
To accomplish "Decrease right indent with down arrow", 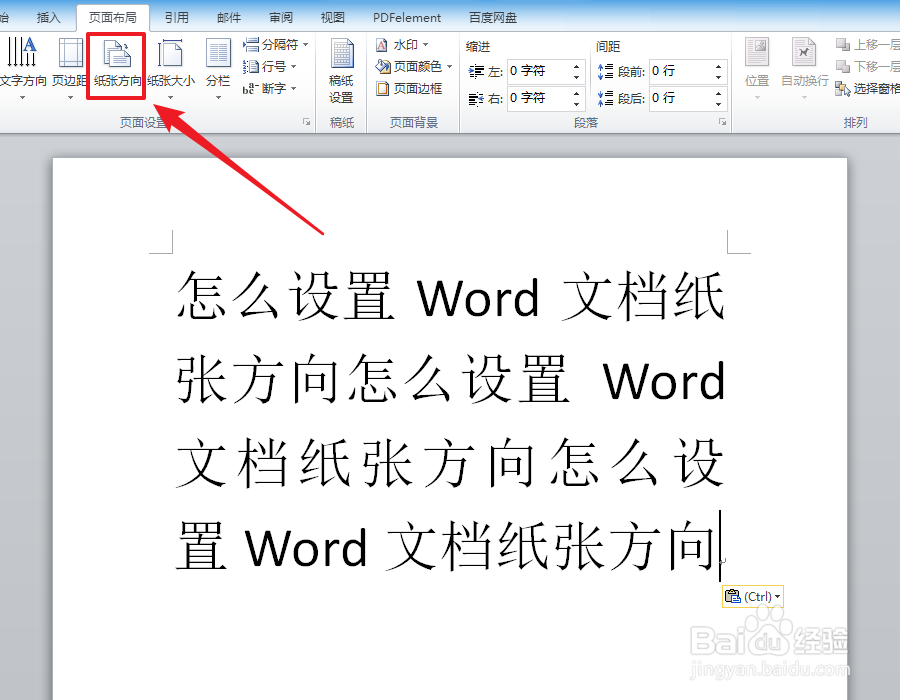I will pos(577,104).
